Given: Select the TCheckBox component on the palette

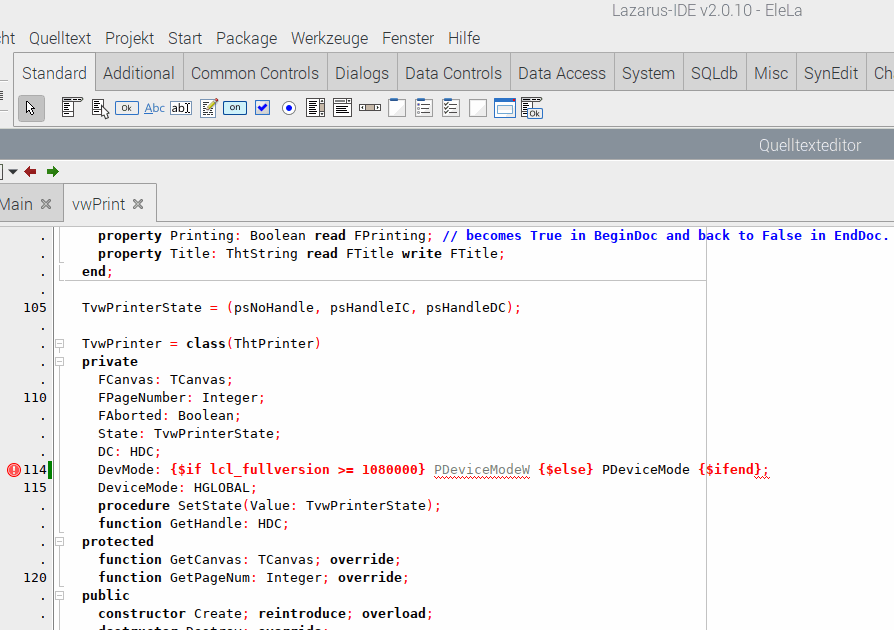Looking at the screenshot, I should click(x=262, y=107).
